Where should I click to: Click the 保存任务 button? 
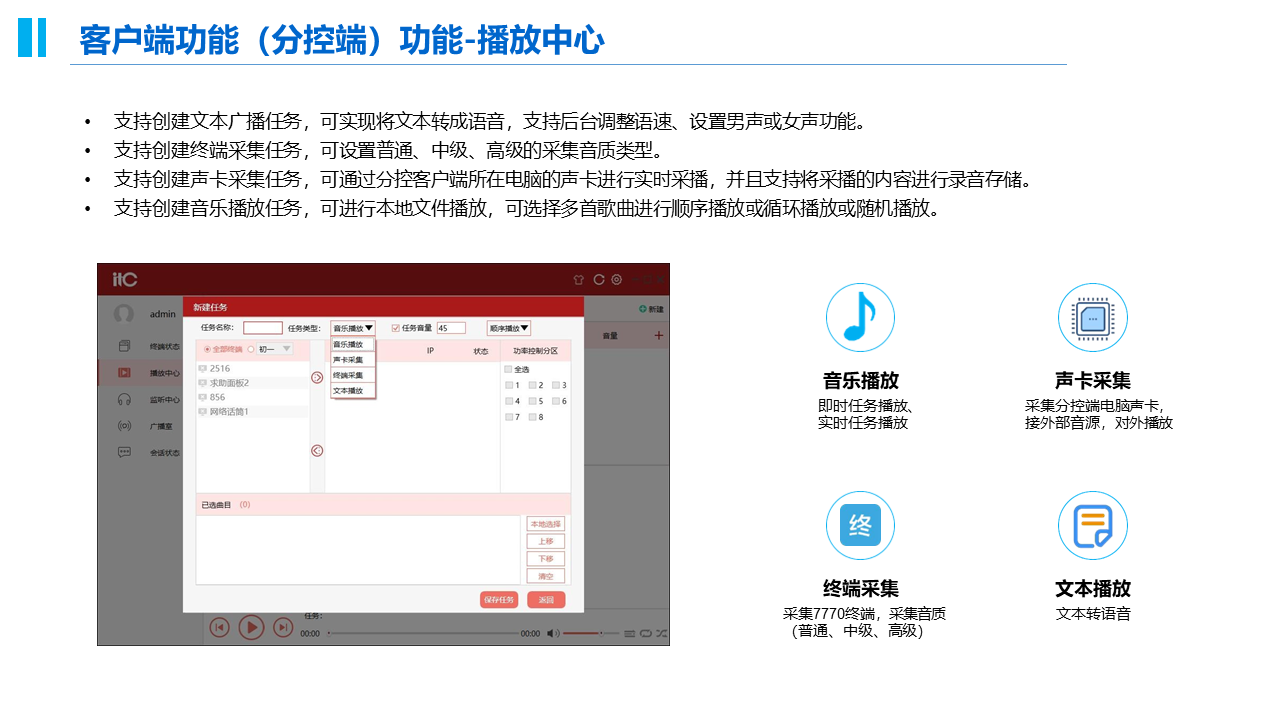(x=499, y=600)
